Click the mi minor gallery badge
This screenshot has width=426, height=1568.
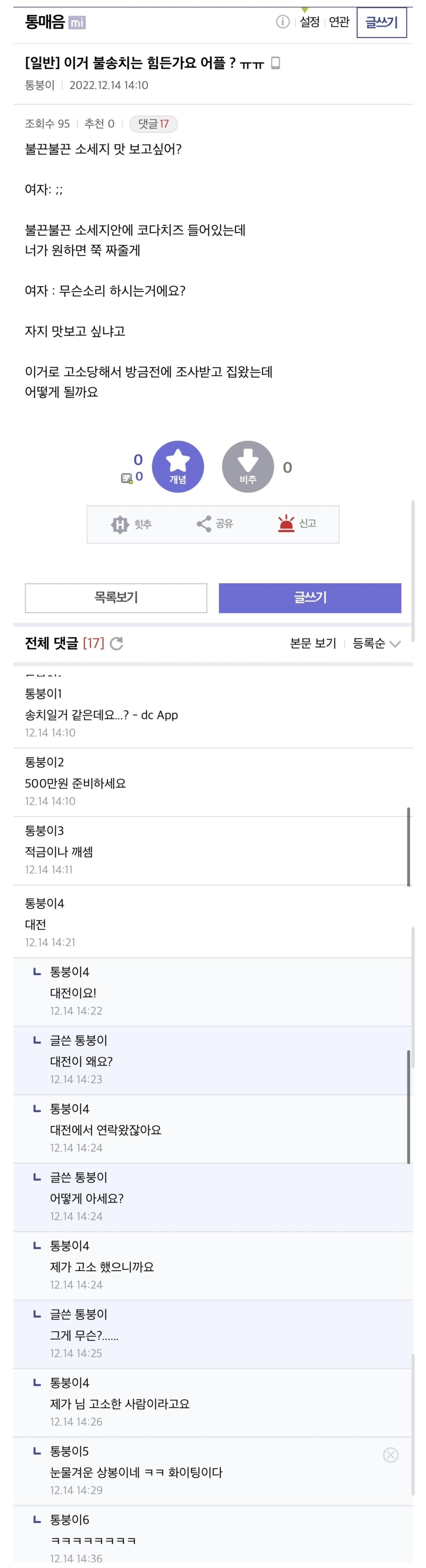[77, 23]
